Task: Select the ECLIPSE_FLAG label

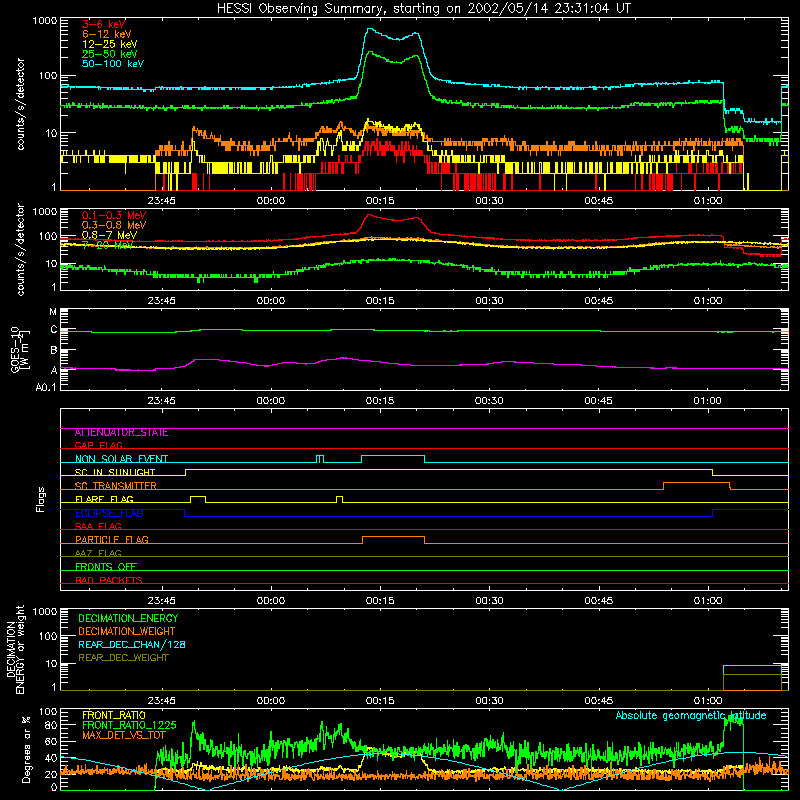Action: (x=109, y=513)
